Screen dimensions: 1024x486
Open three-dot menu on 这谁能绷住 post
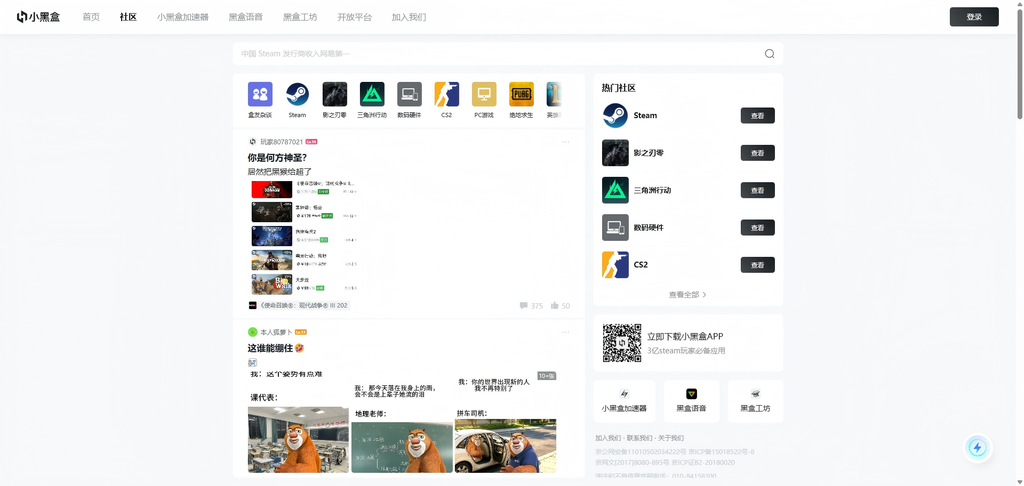coord(566,332)
